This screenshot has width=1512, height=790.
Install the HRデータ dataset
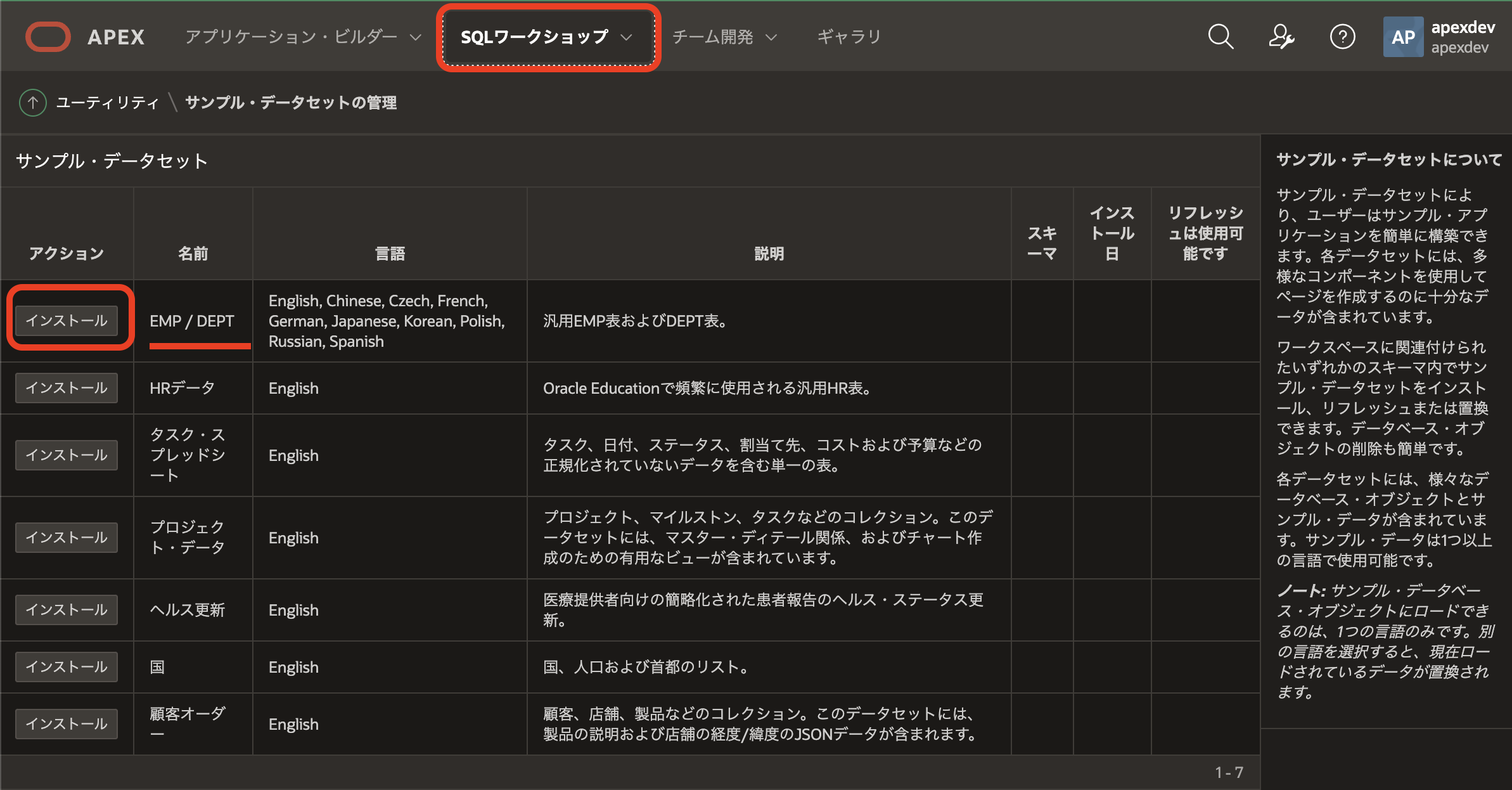pos(67,388)
